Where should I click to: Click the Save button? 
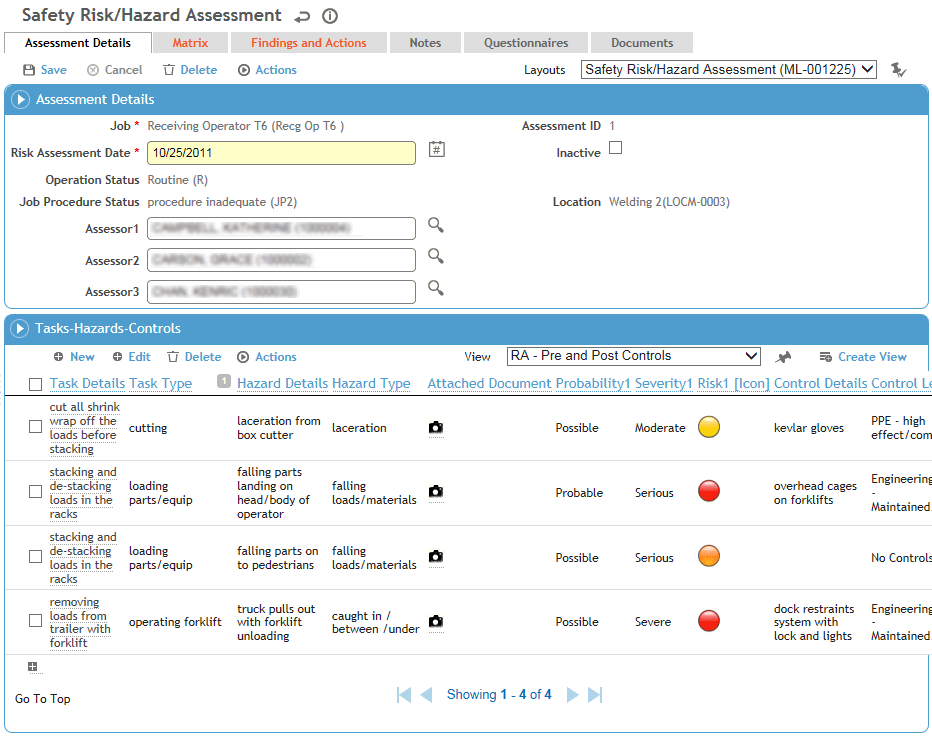45,70
